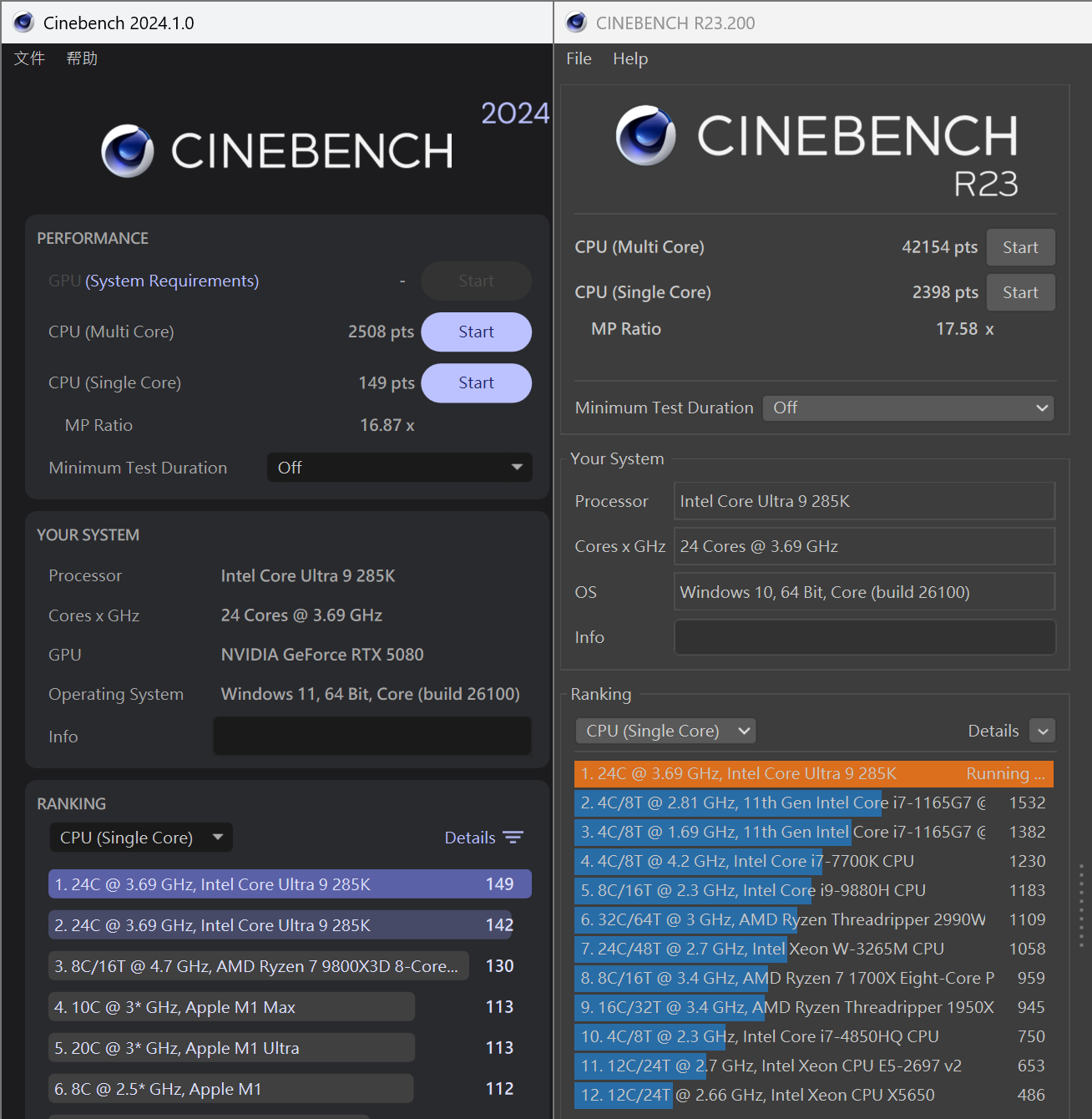Open the ranking CPU (Single Core) dropdown in Cinebench 2024
The height and width of the screenshot is (1119, 1092).
coord(141,838)
